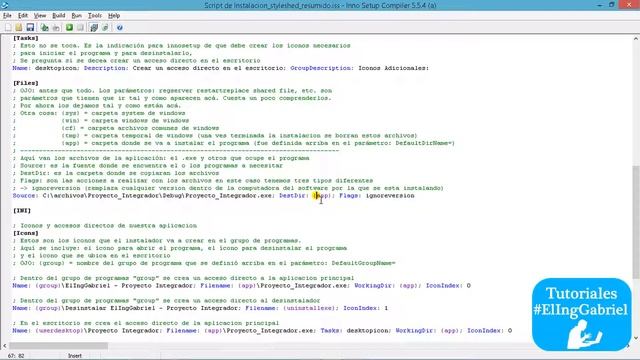Open Help using the question mark icon
640x360 pixels.
coord(120,27)
